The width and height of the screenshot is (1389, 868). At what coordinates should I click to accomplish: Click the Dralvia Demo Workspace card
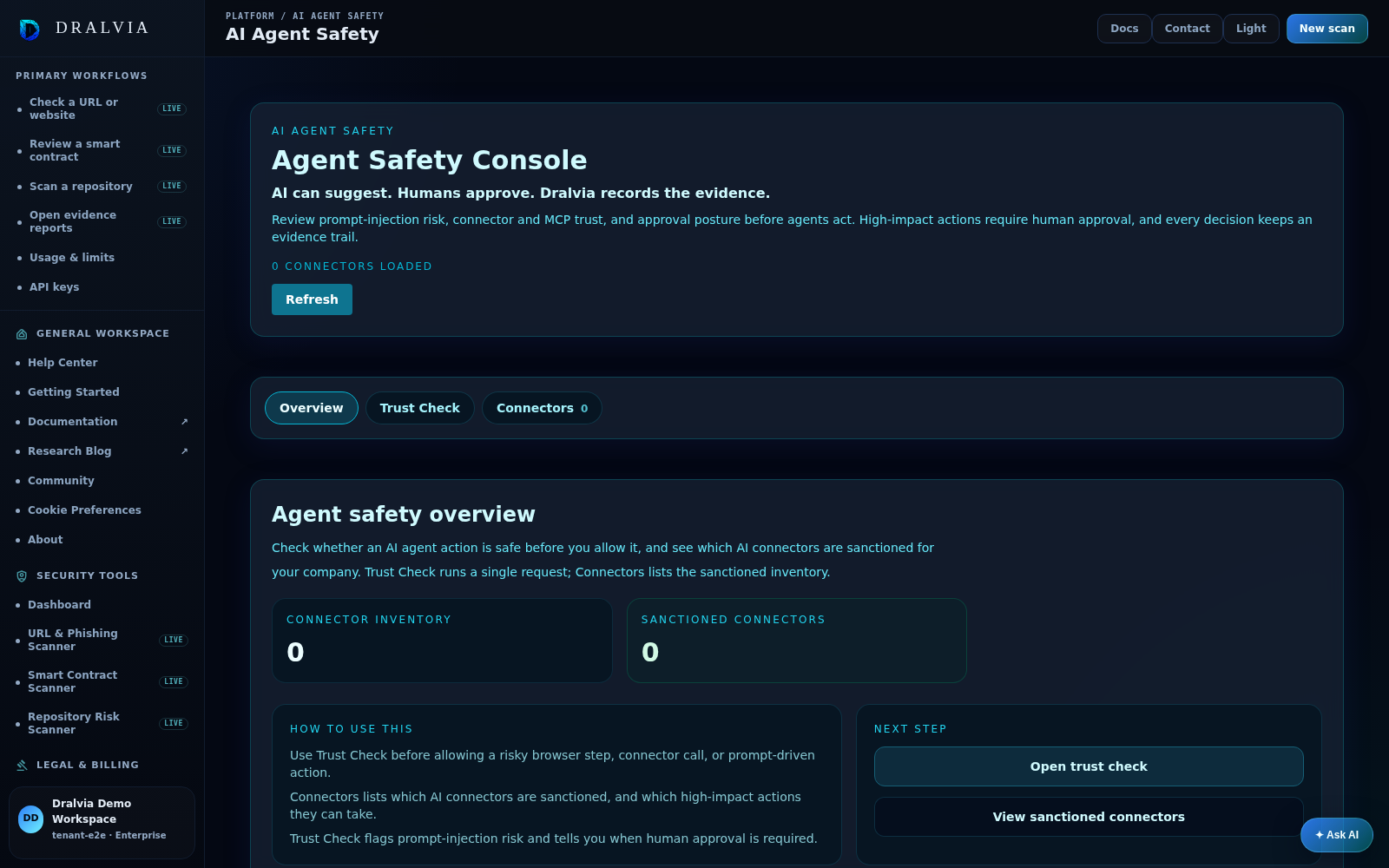click(x=102, y=823)
